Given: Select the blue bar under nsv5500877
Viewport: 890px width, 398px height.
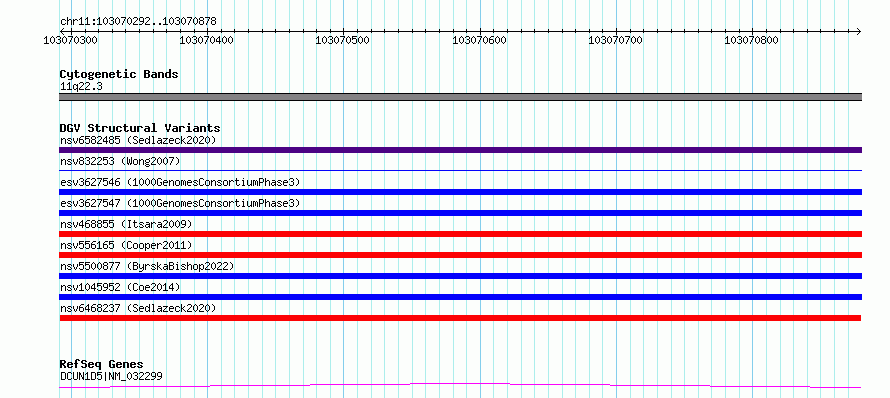Looking at the screenshot, I should (x=460, y=276).
